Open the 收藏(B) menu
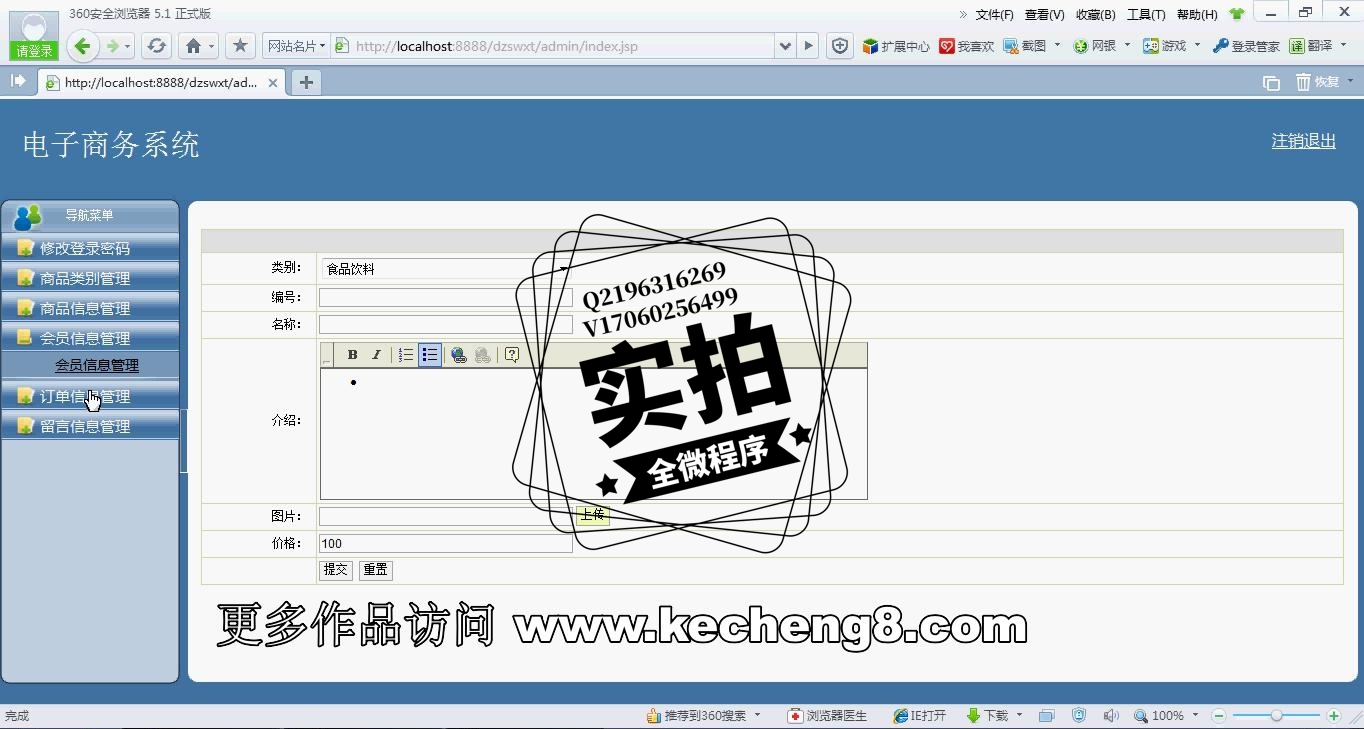 [x=1095, y=14]
